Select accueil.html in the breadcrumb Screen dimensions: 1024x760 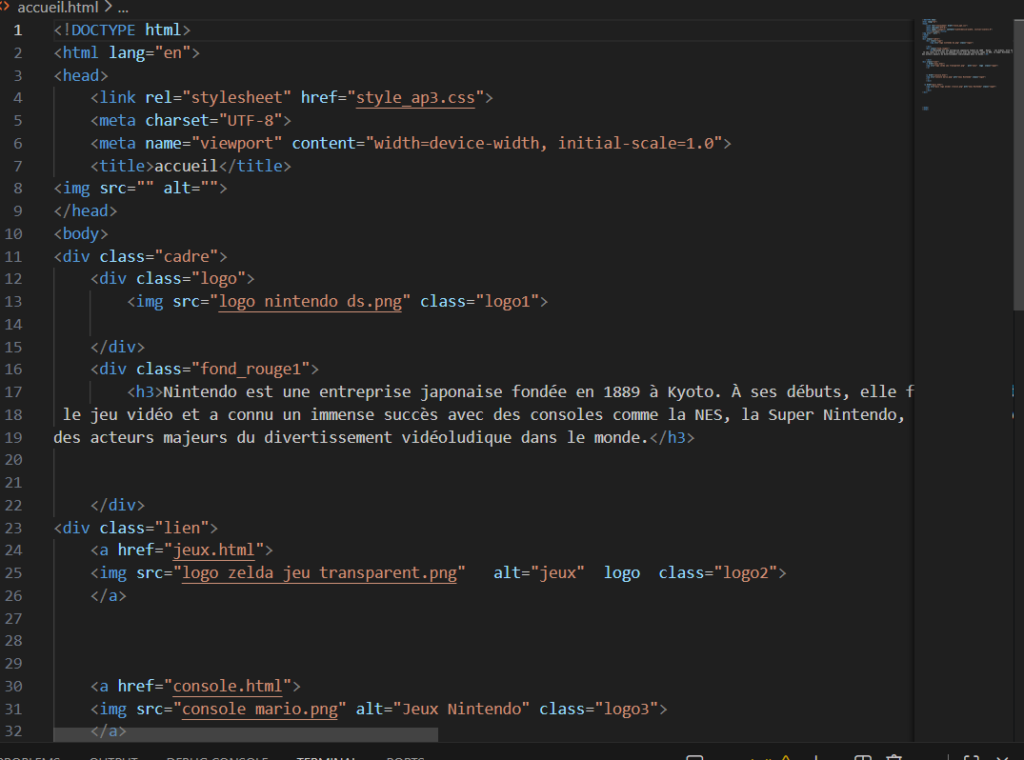point(58,7)
